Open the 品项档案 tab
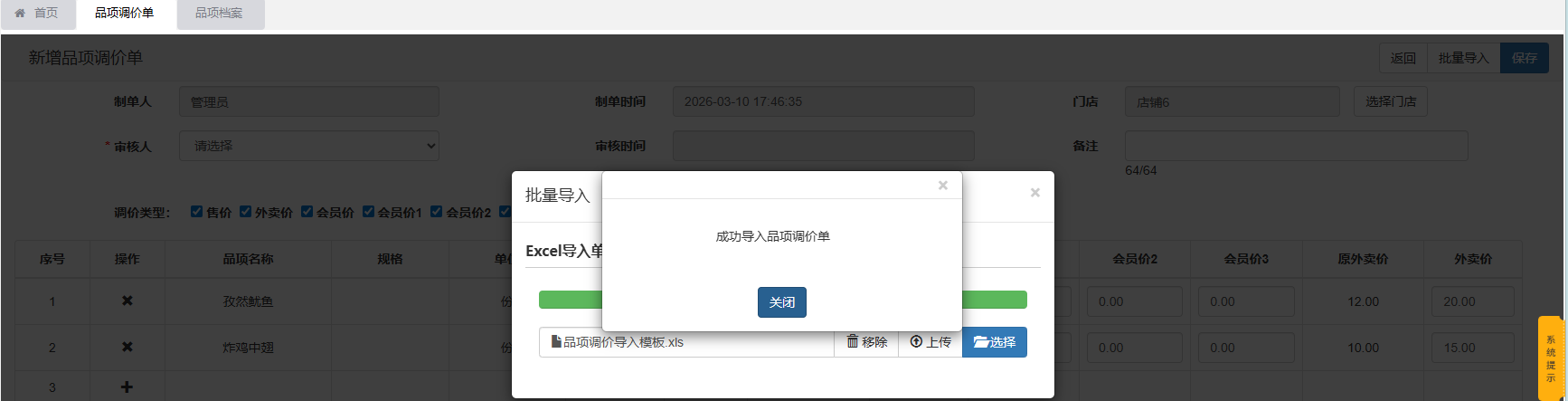Image resolution: width=1568 pixels, height=401 pixels. pos(220,13)
